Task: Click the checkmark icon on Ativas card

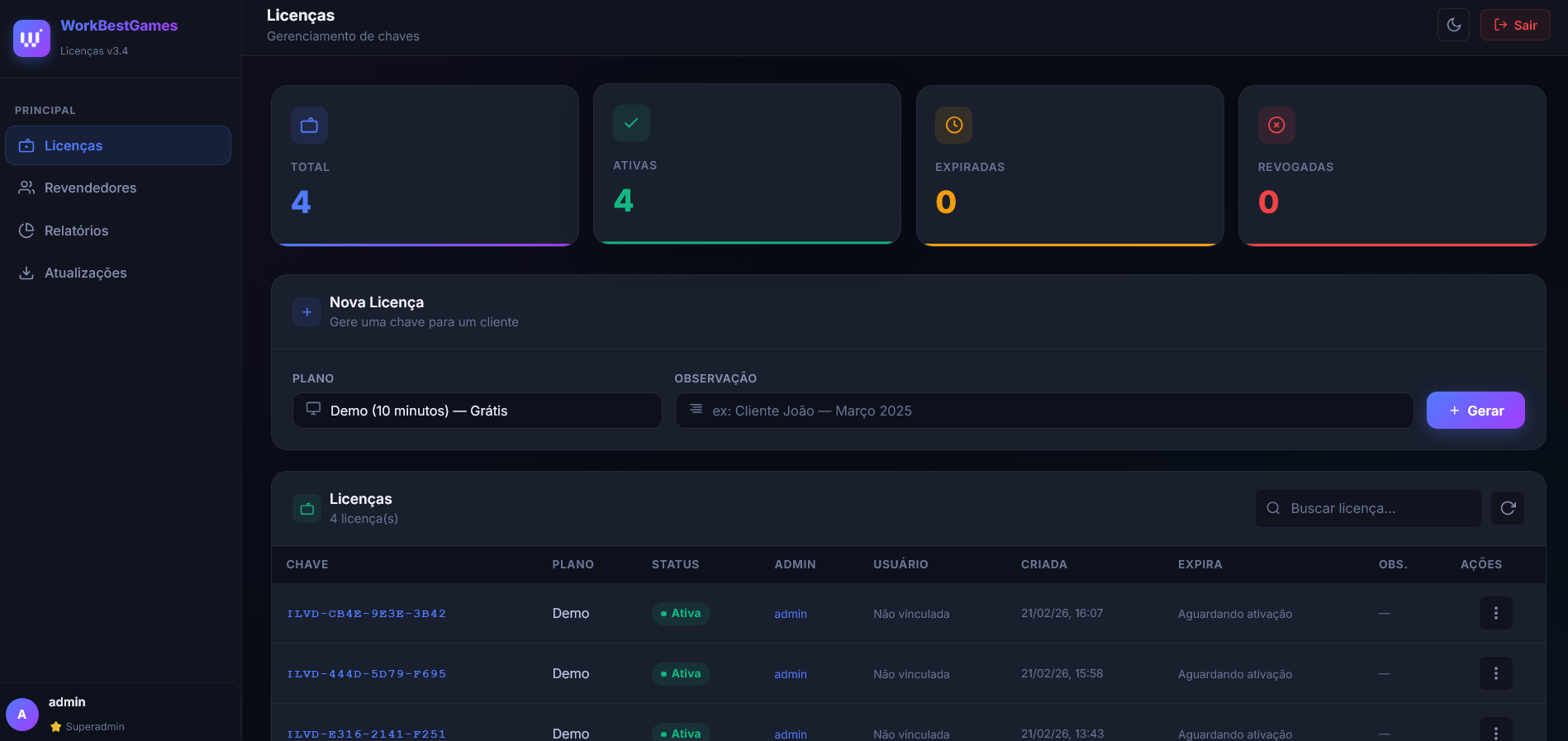Action: click(631, 123)
